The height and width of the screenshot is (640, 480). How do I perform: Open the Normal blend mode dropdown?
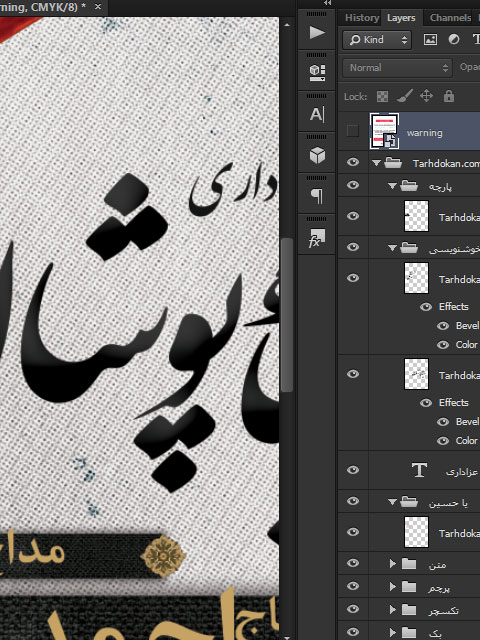point(397,68)
